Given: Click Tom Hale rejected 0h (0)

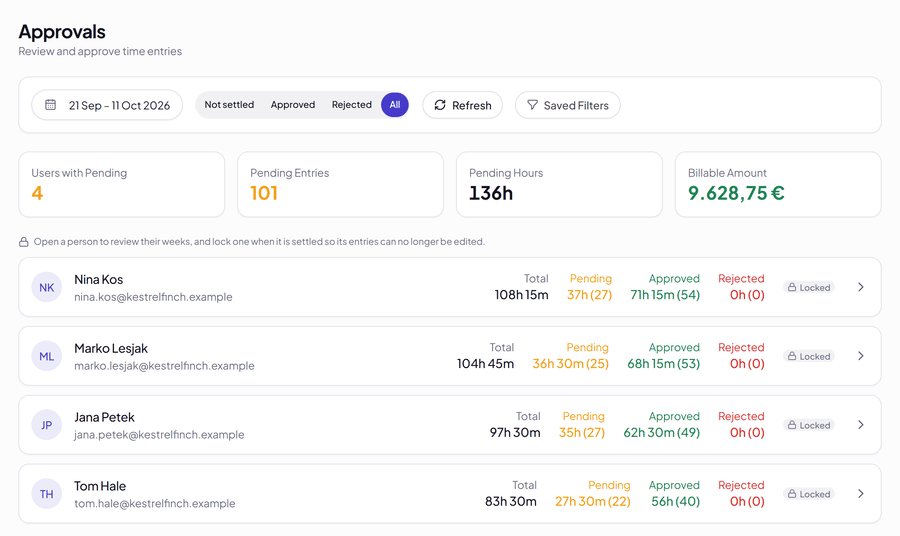Looking at the screenshot, I should point(747,502).
